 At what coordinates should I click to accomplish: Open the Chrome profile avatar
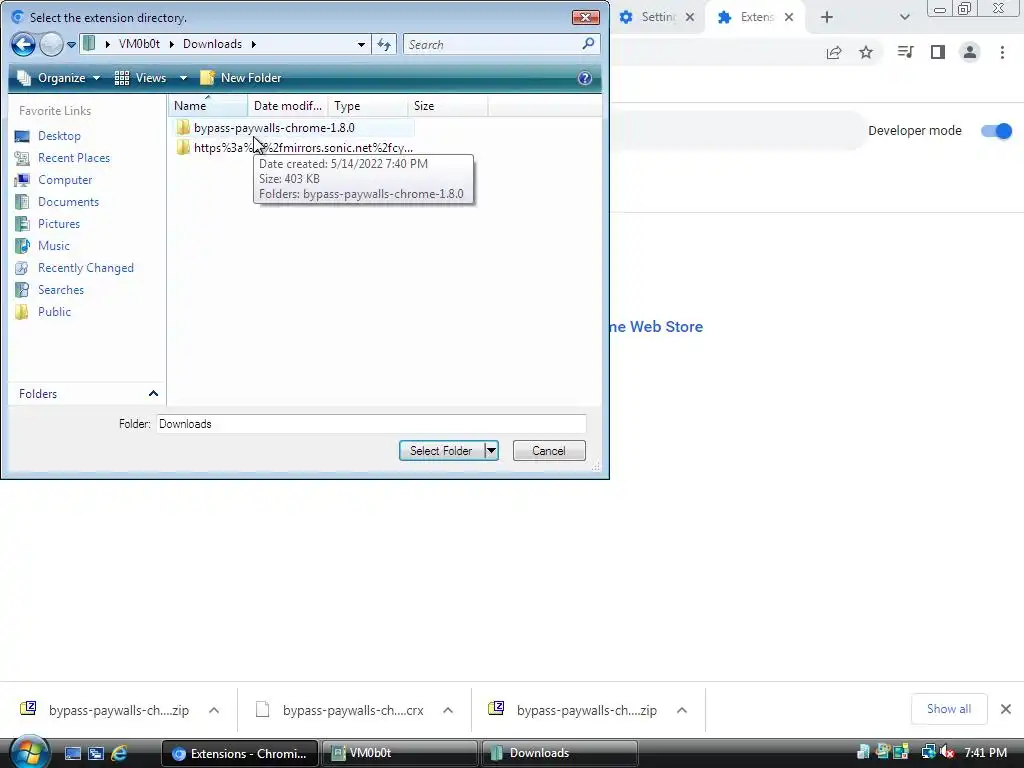pyautogui.click(x=970, y=52)
